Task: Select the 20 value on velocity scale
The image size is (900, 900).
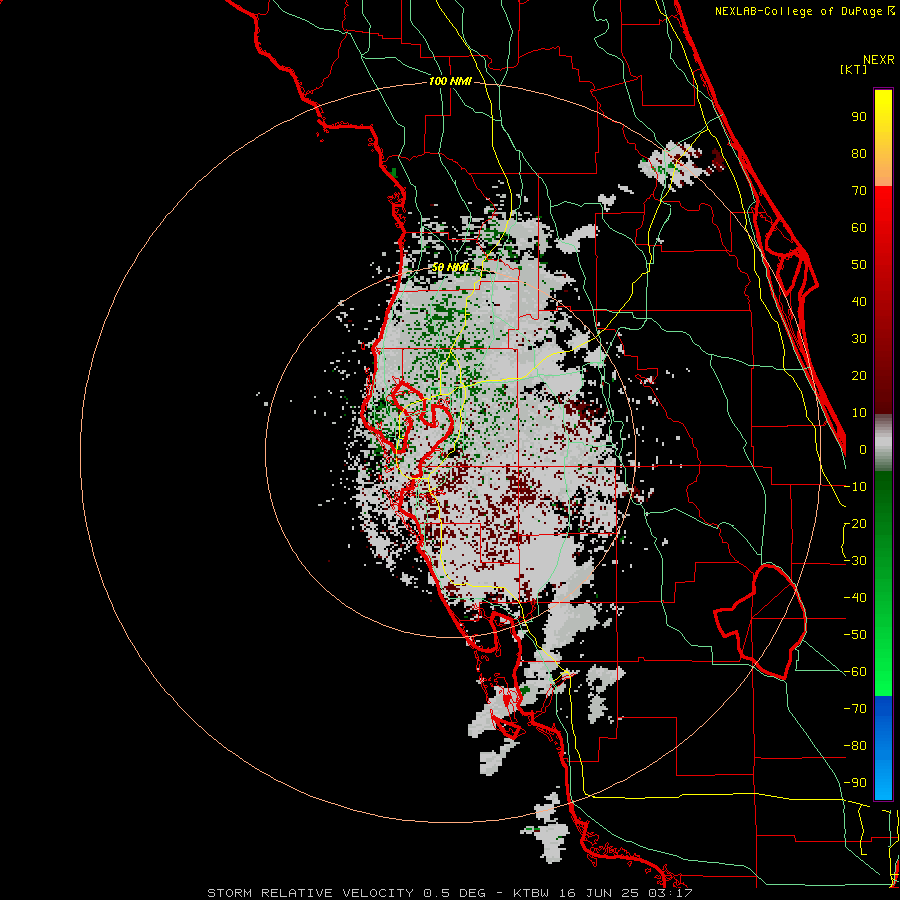Action: coord(859,376)
